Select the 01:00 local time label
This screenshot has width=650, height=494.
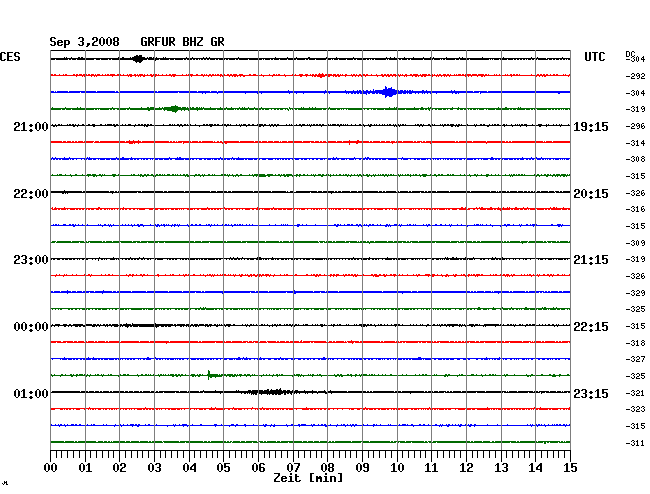(x=31, y=394)
